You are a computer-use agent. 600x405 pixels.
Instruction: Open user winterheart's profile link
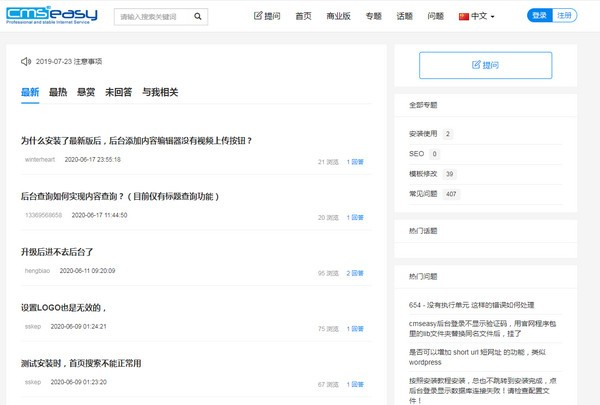41,159
